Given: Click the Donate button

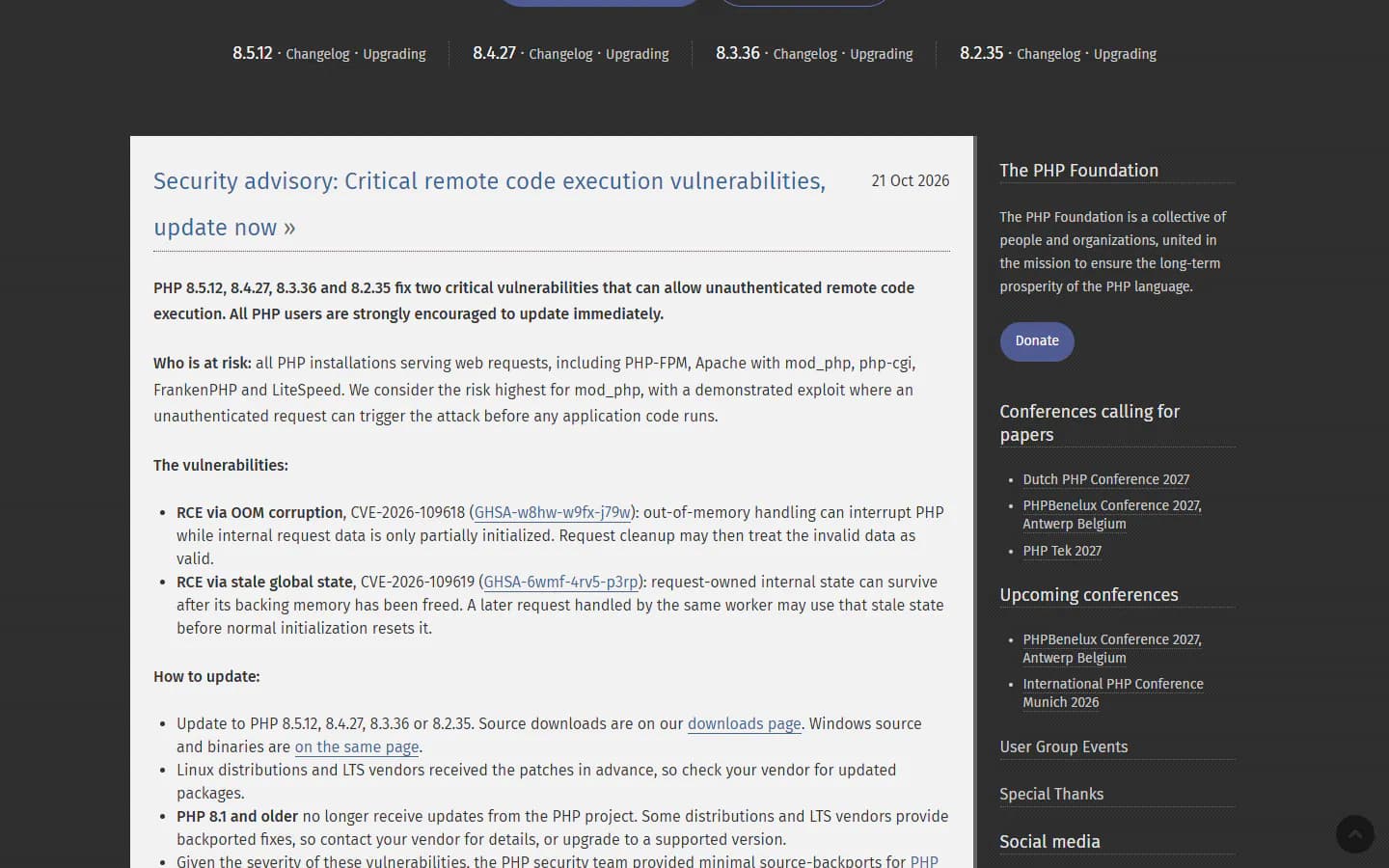Looking at the screenshot, I should 1037,341.
